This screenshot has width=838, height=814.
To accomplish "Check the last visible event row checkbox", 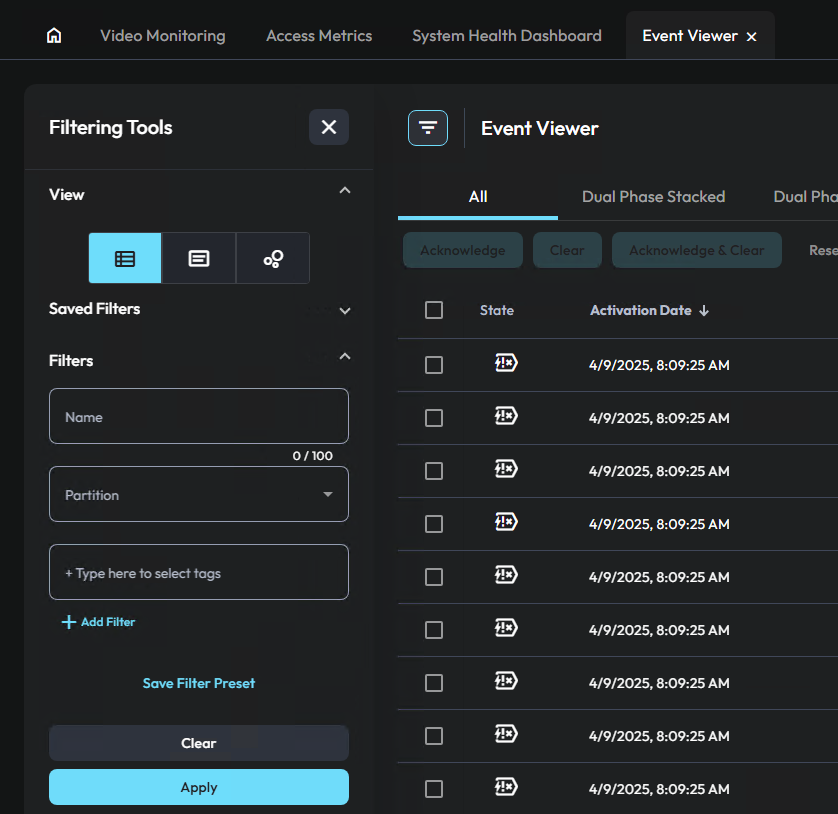I will (x=434, y=789).
